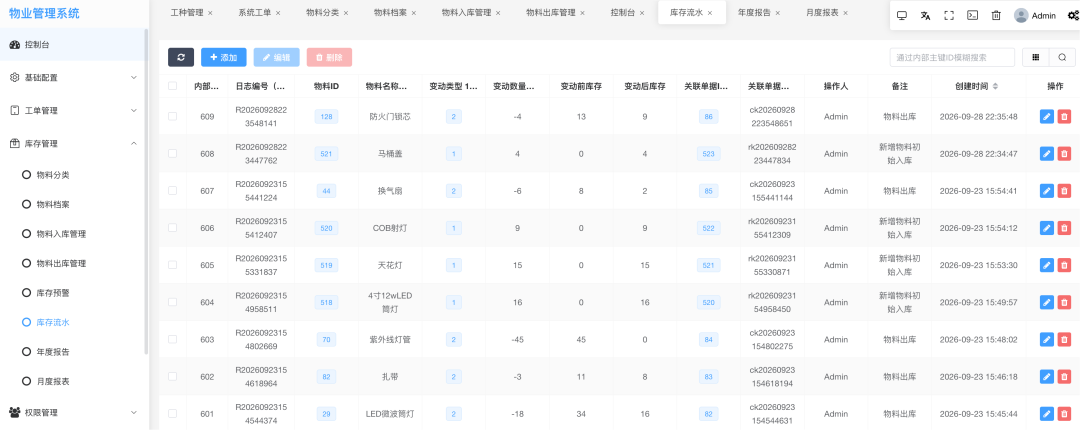Close the 库存流水 tab
The height and width of the screenshot is (430, 1080).
(709, 13)
